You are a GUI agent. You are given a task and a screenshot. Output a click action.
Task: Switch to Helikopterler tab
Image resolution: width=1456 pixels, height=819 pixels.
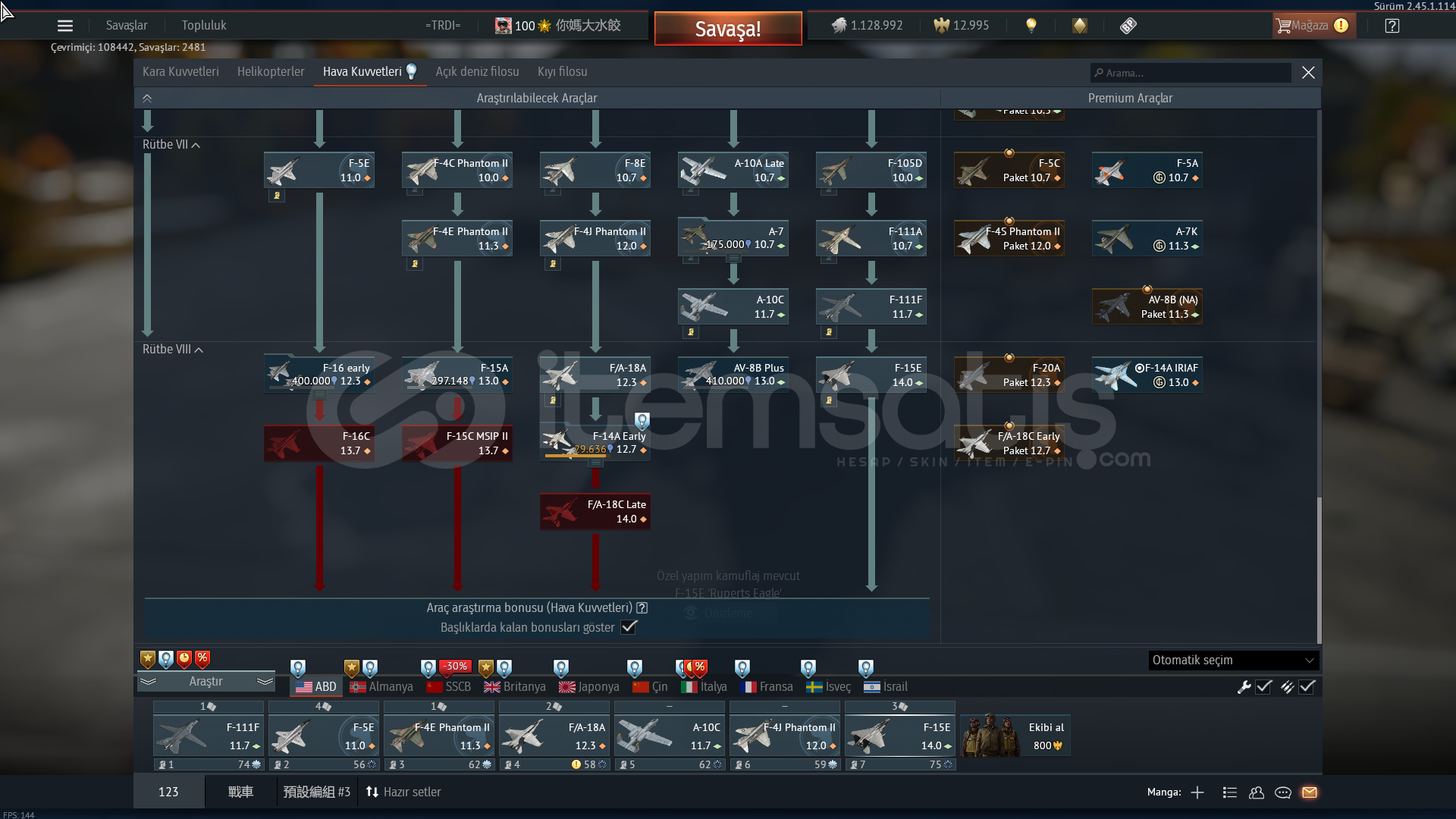click(271, 72)
